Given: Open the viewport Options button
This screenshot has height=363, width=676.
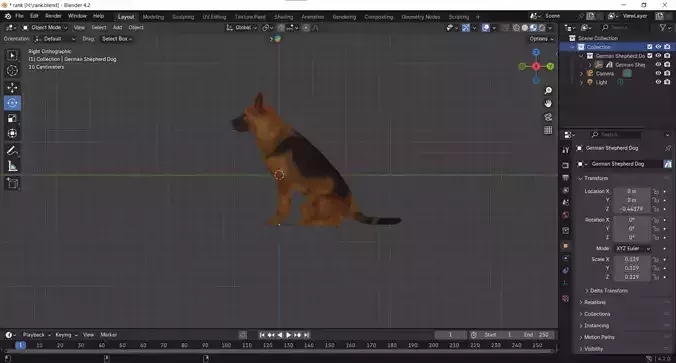Looking at the screenshot, I should click(541, 39).
